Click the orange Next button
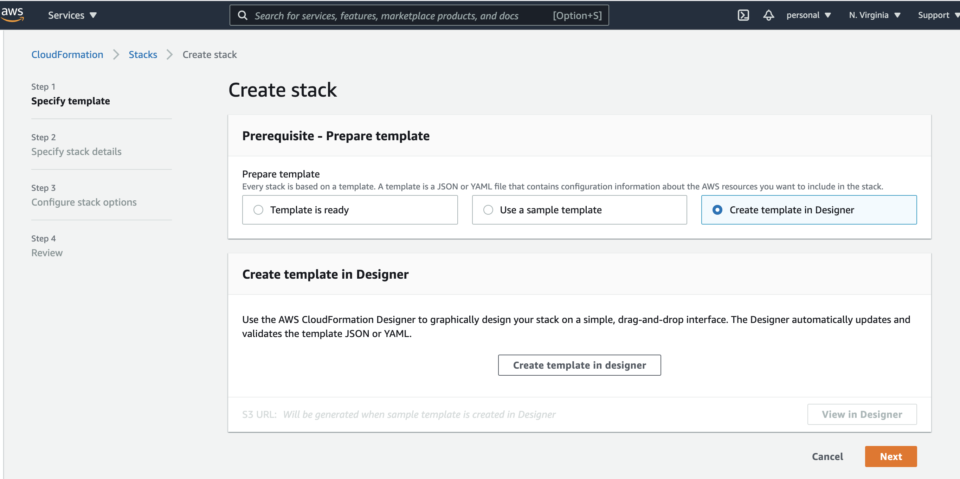 (x=891, y=457)
